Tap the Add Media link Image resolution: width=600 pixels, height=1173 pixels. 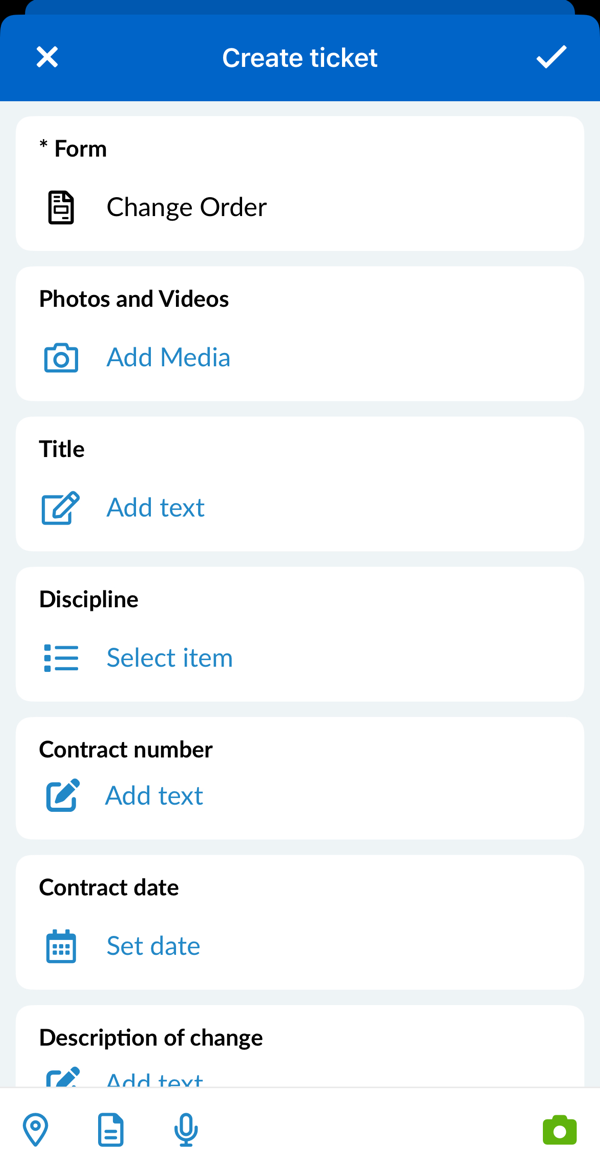168,357
